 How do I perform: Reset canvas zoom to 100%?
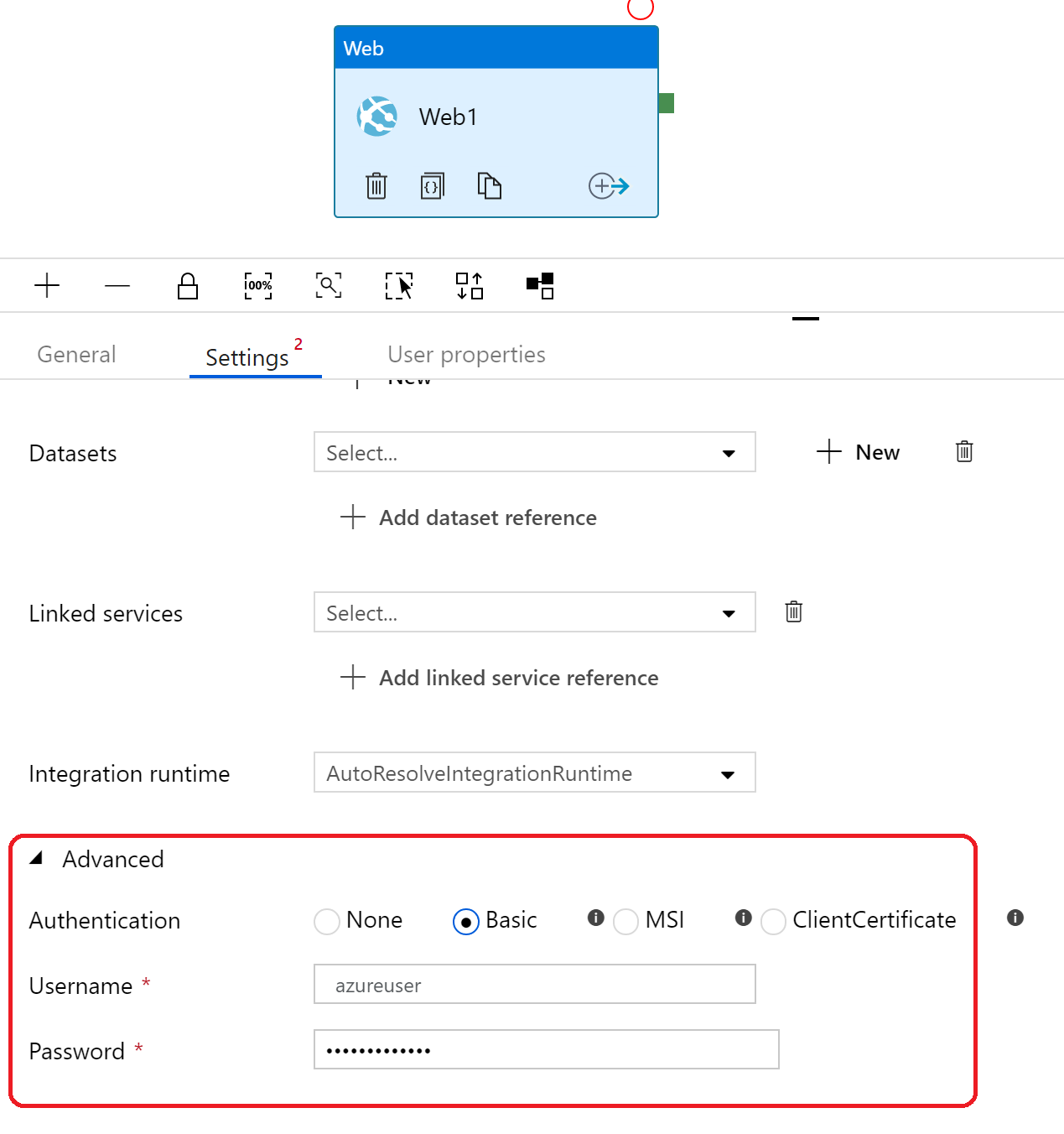coord(258,285)
